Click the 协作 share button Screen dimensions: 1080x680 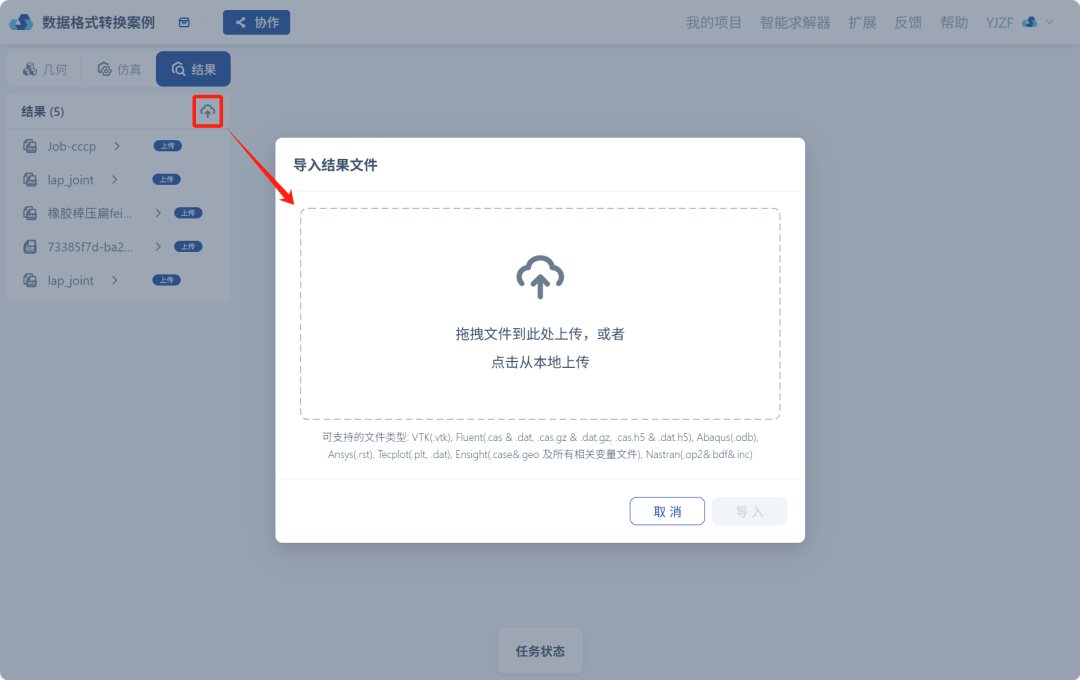256,22
